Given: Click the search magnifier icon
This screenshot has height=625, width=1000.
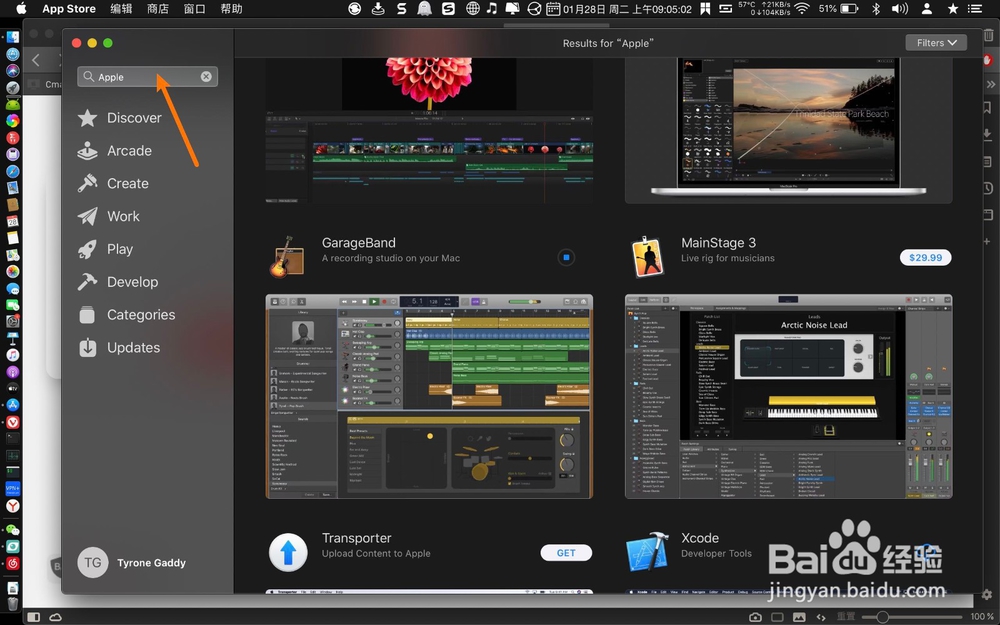Looking at the screenshot, I should coord(88,77).
